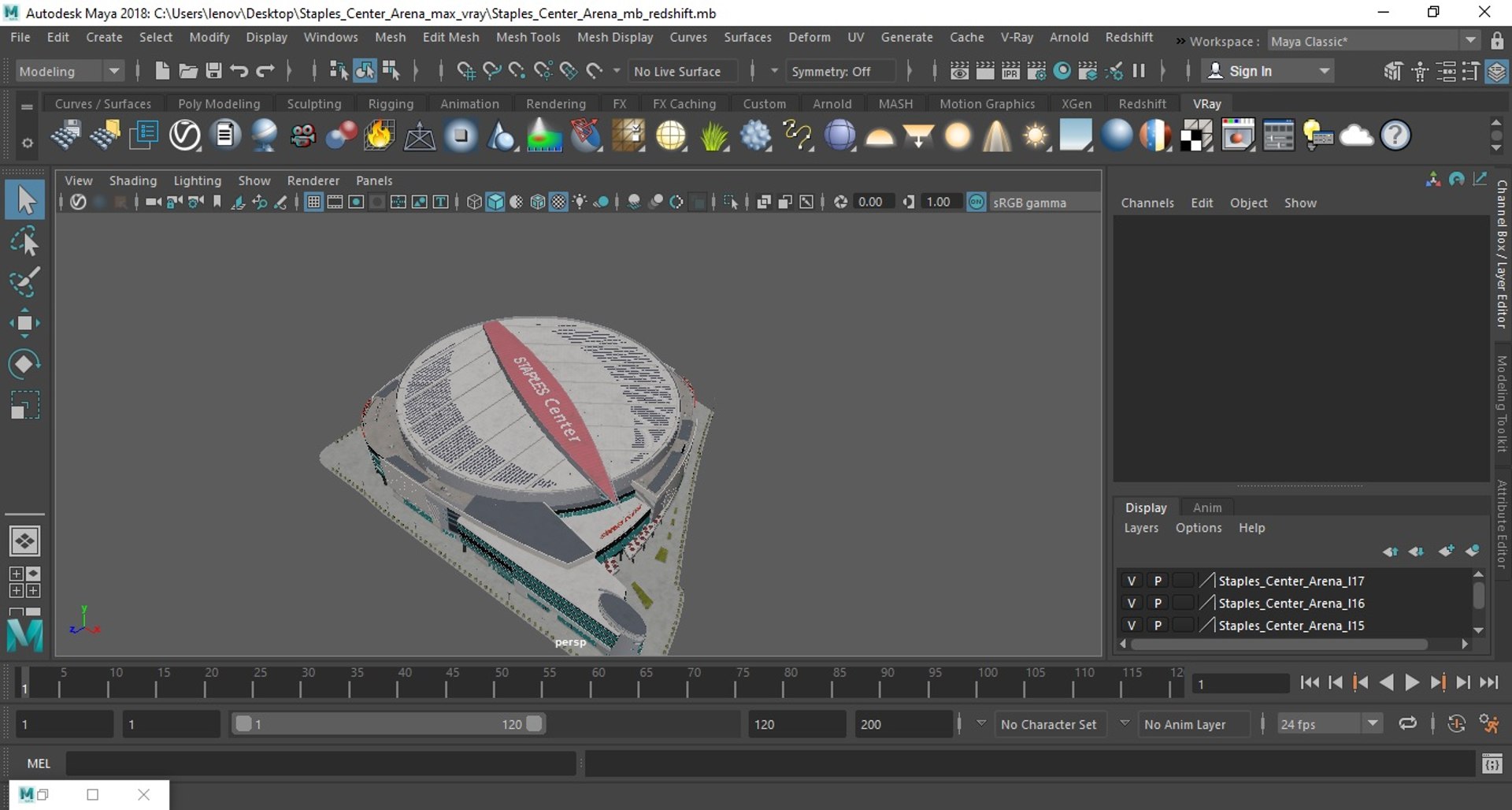Click frame 60 on the time slider
The image size is (1512, 810).
[598, 682]
